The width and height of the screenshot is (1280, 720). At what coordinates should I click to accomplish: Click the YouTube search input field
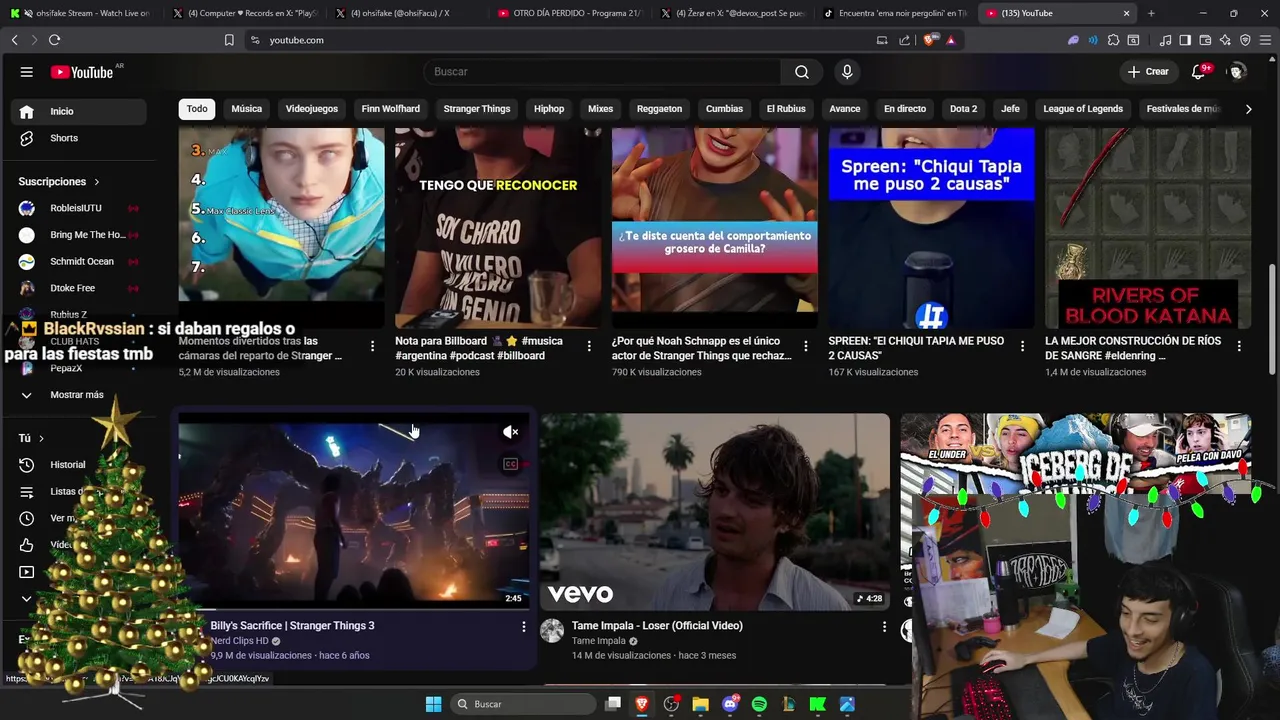click(603, 72)
